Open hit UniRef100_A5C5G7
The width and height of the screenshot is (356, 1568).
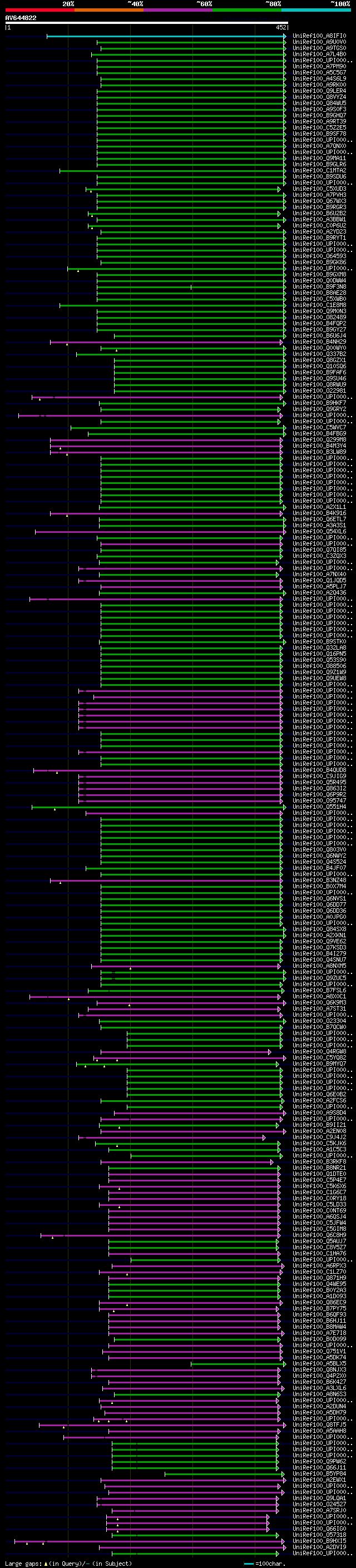[x=319, y=72]
